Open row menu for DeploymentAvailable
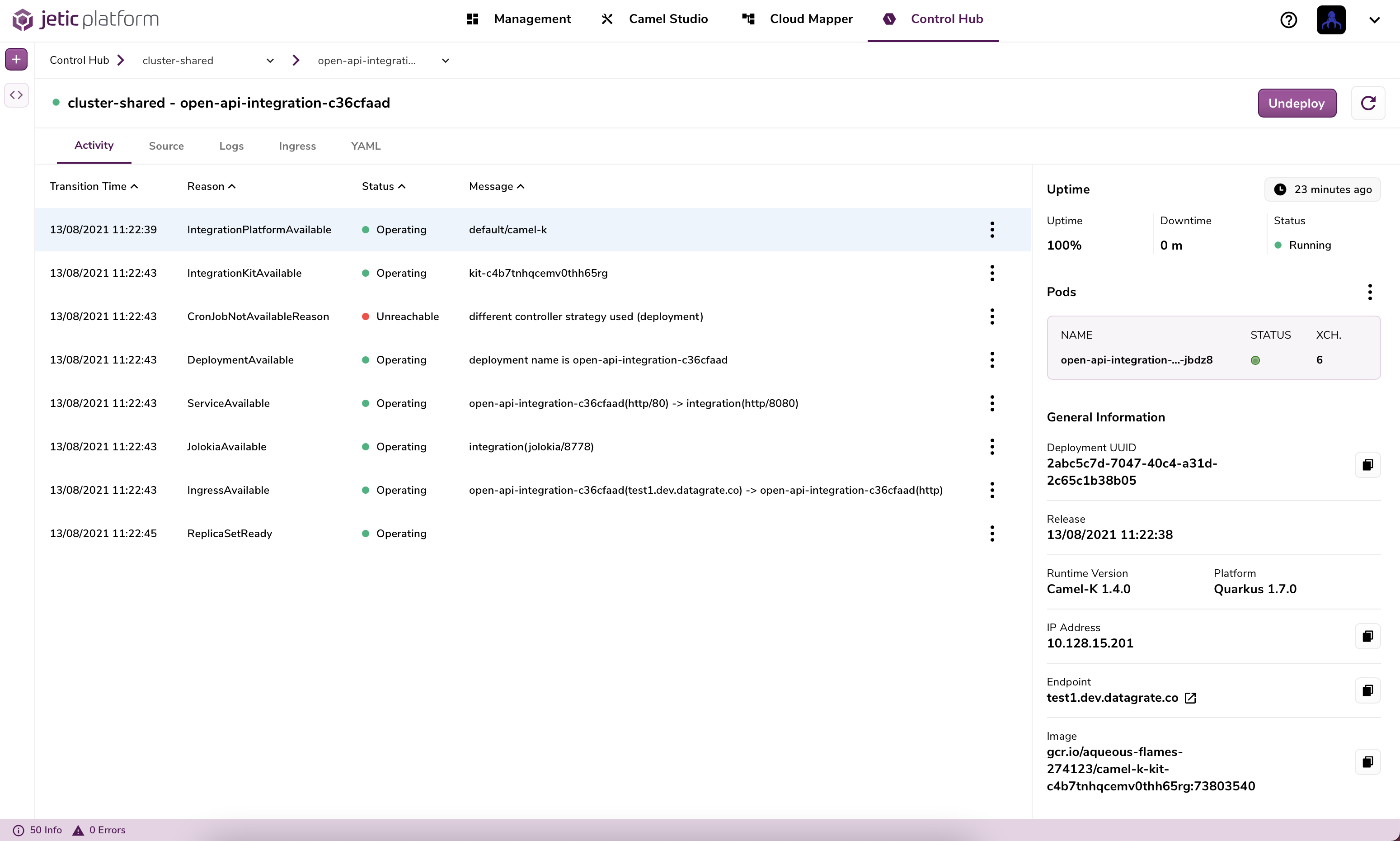This screenshot has width=1400, height=841. coord(992,360)
